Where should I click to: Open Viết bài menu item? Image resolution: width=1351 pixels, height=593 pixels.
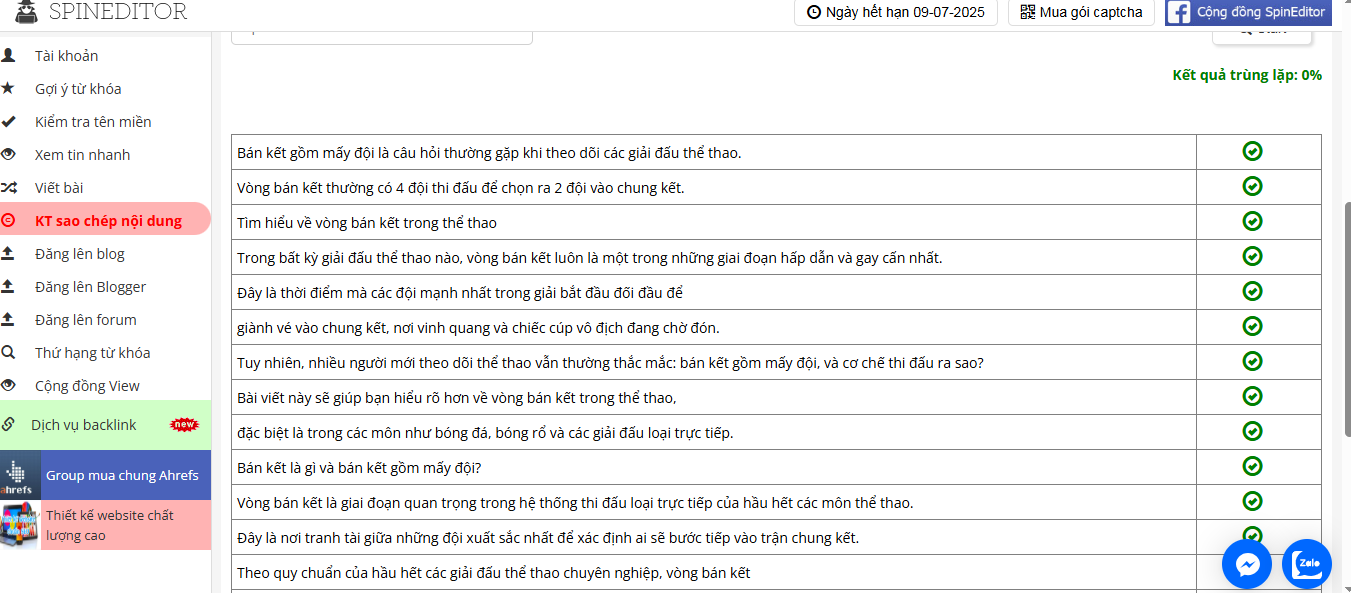click(x=105, y=187)
